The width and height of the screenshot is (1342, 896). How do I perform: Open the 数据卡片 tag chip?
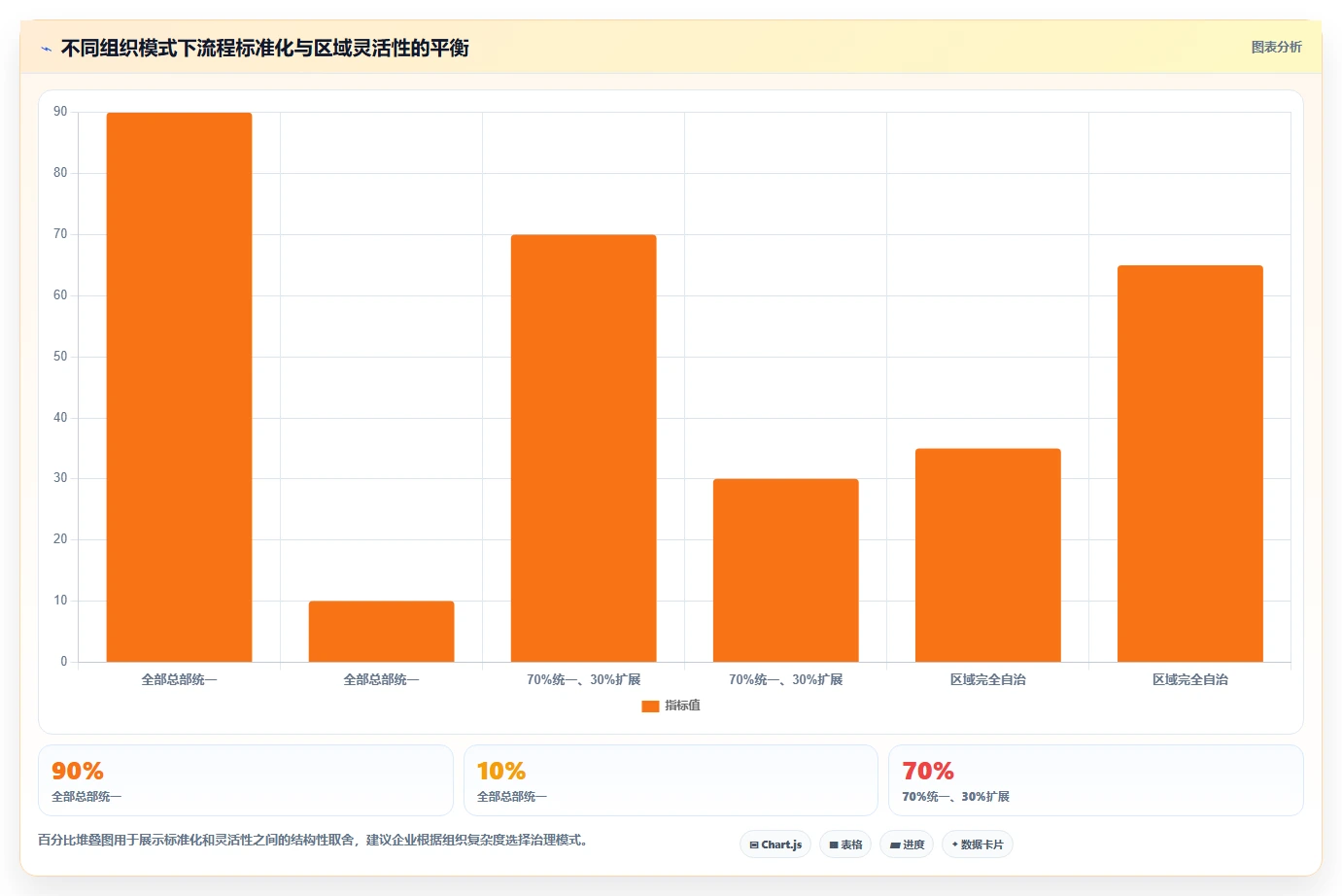[978, 844]
